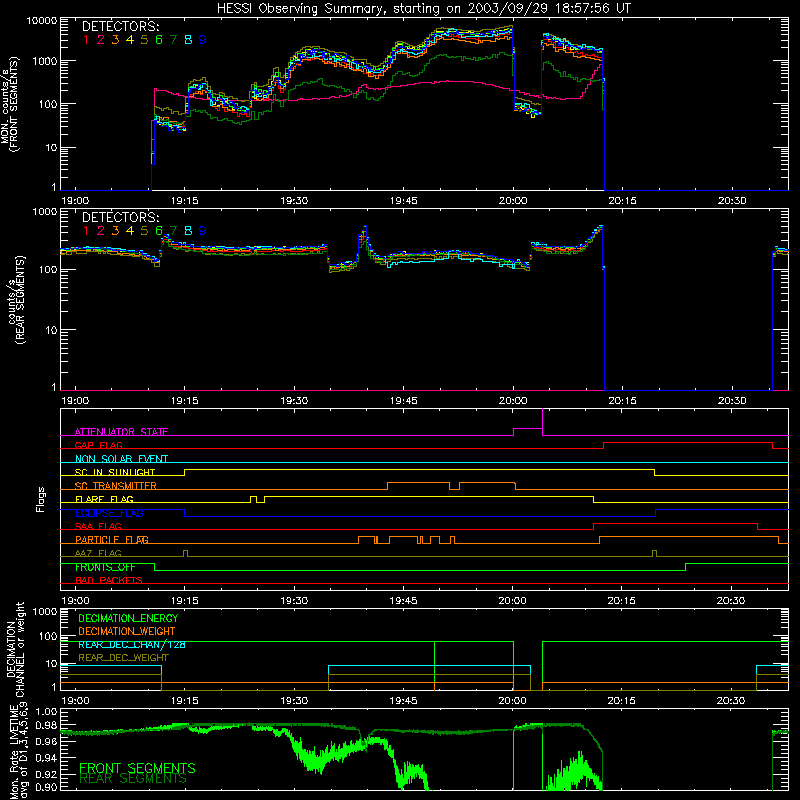Click the BAD_PACKETS flag label
This screenshot has width=800, height=800.
pos(109,580)
